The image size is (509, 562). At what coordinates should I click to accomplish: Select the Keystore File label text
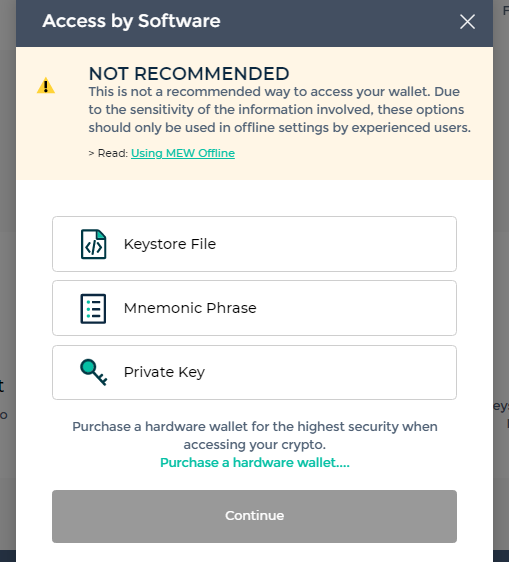[x=170, y=244]
